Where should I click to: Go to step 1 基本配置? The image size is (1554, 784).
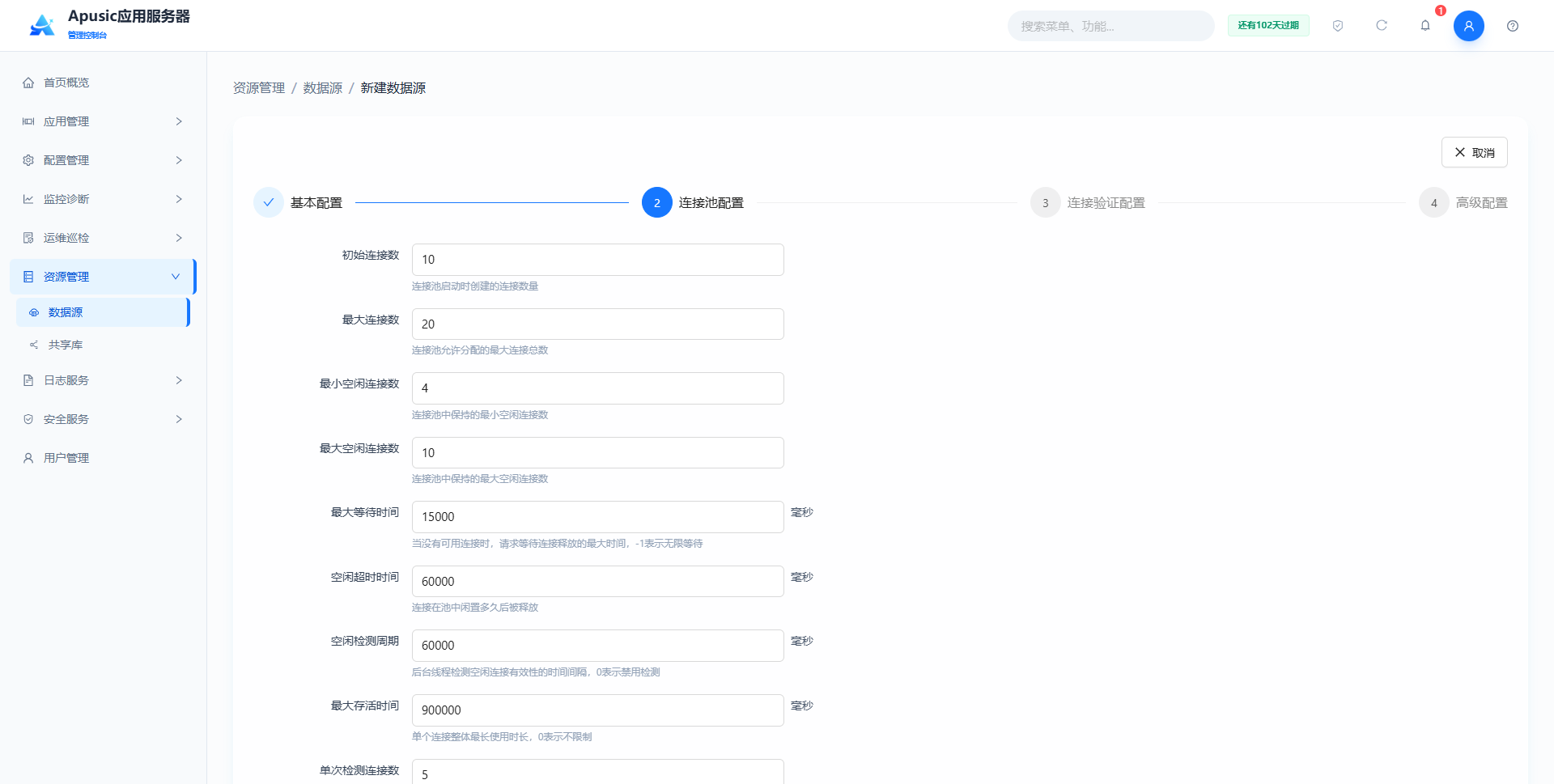(298, 203)
